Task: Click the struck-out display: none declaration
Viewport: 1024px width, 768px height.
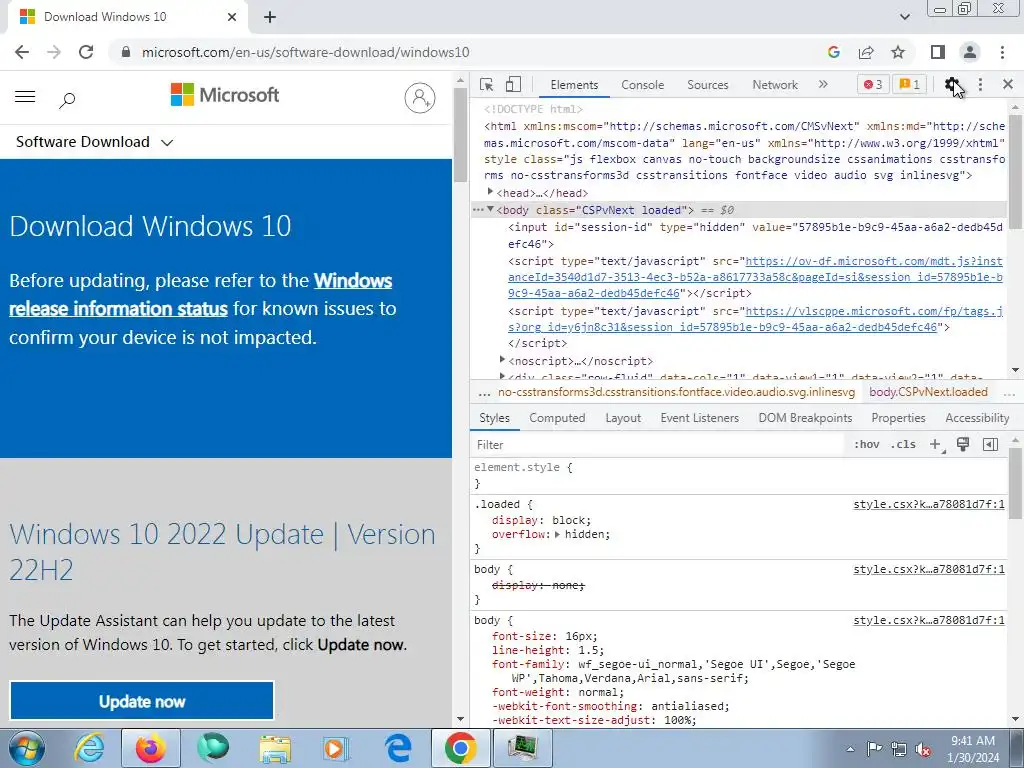Action: coord(538,585)
